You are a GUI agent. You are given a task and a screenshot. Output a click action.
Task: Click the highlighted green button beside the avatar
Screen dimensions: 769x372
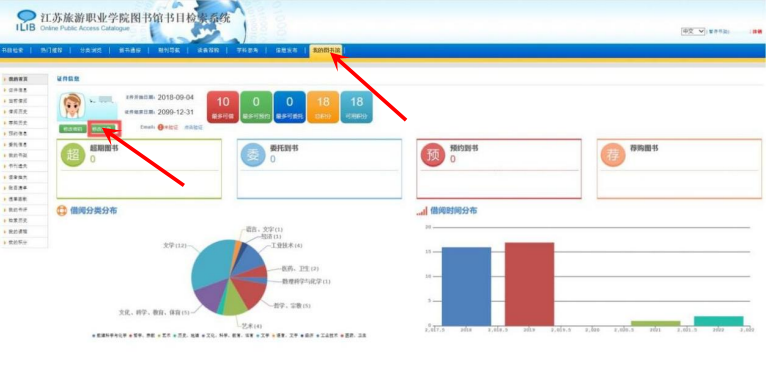click(104, 129)
